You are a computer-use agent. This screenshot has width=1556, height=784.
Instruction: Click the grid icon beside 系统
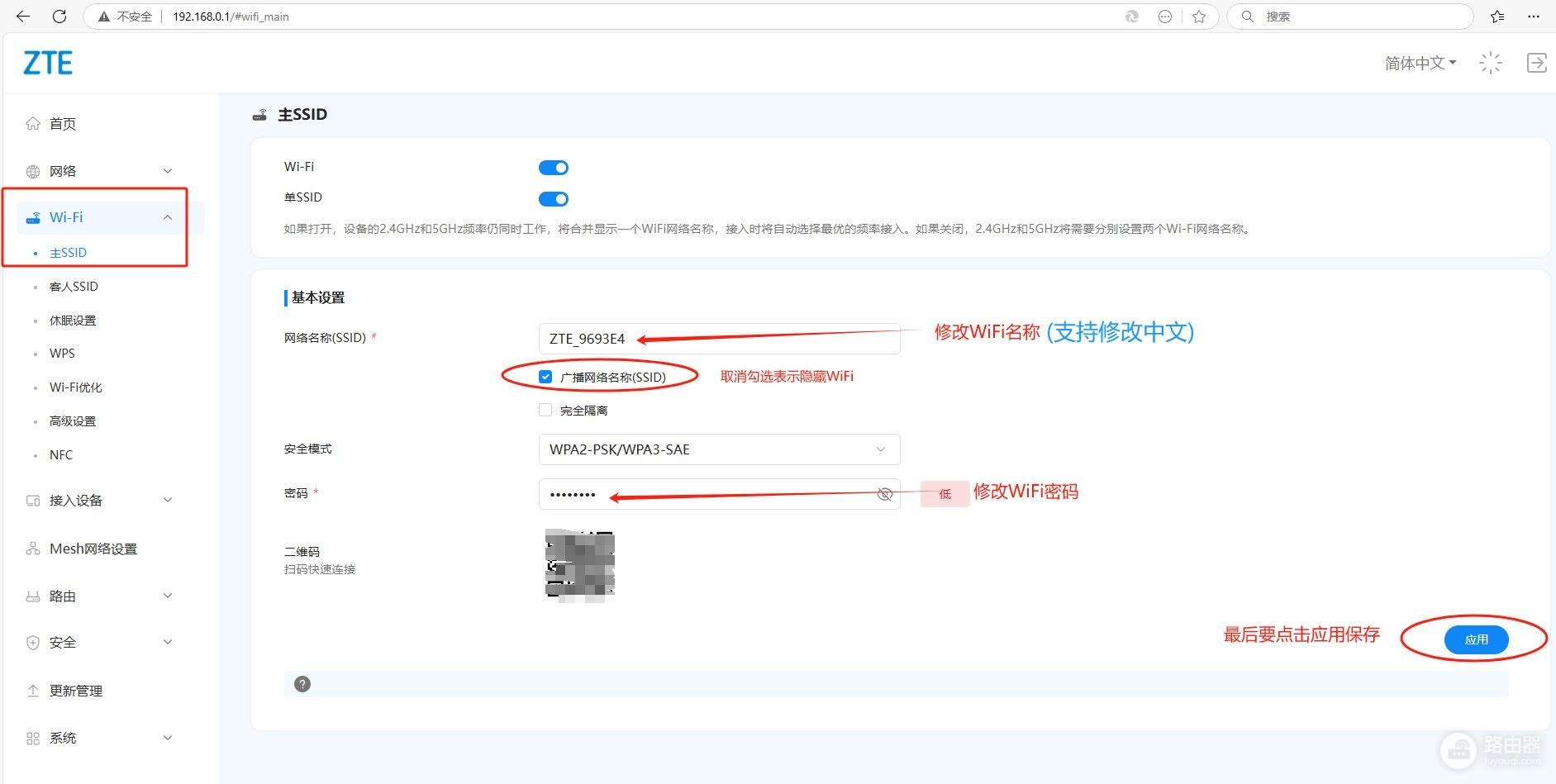(33, 739)
